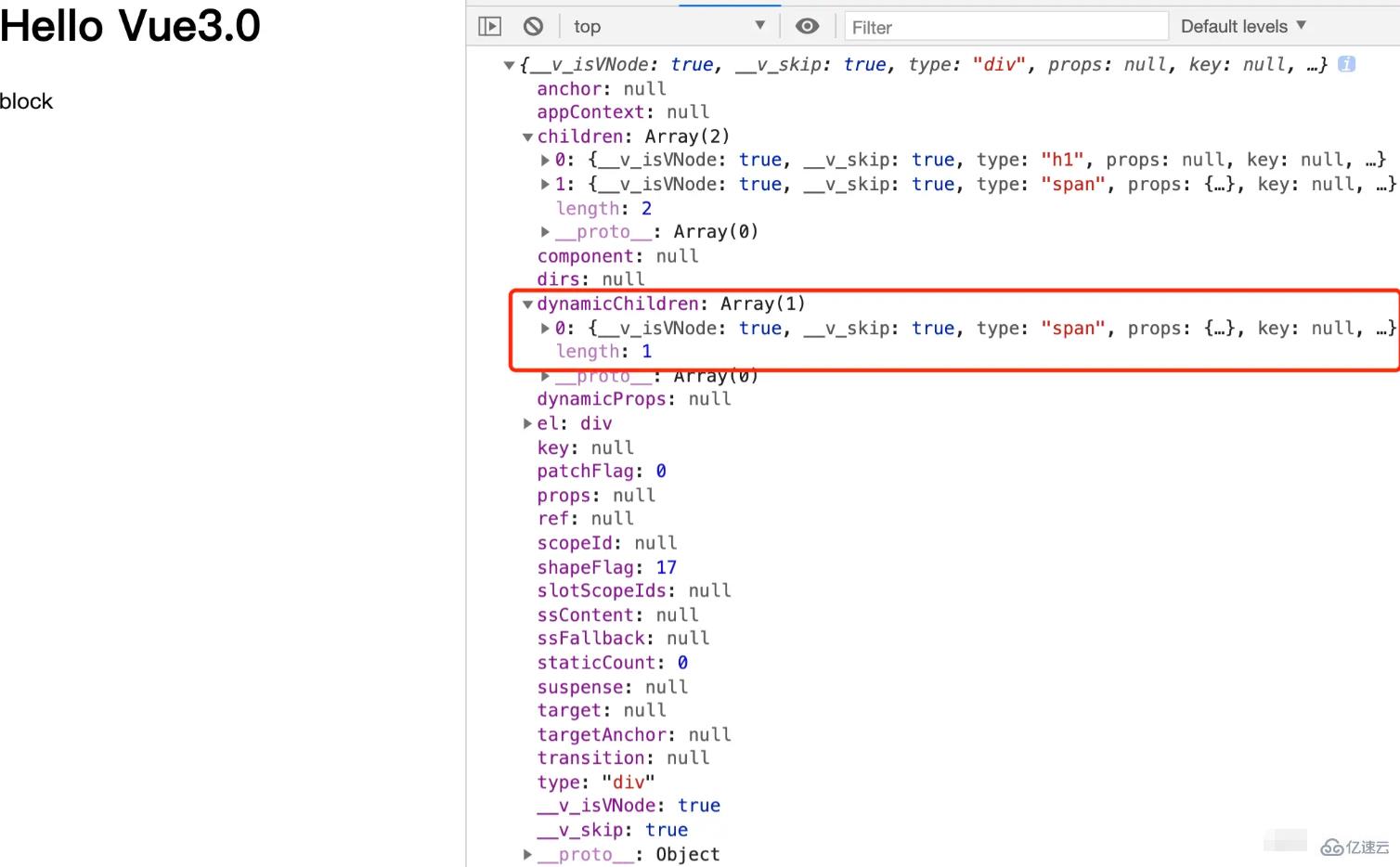The image size is (1400, 867).
Task: Select the shapeFlag: 17 row
Action: point(607,567)
